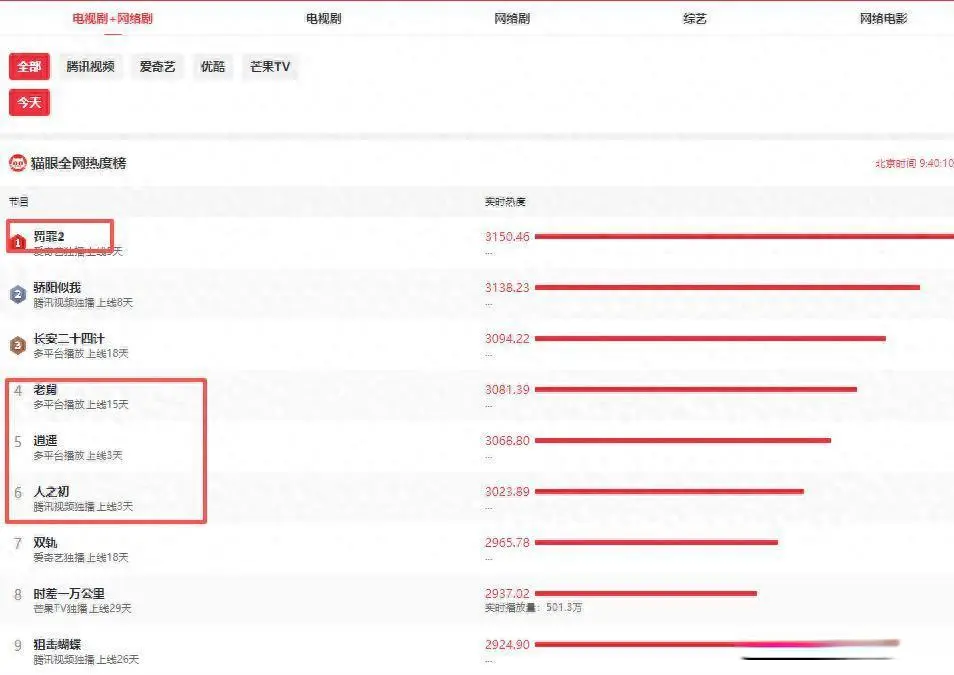Open the show 长安二十四计

click(x=69, y=338)
